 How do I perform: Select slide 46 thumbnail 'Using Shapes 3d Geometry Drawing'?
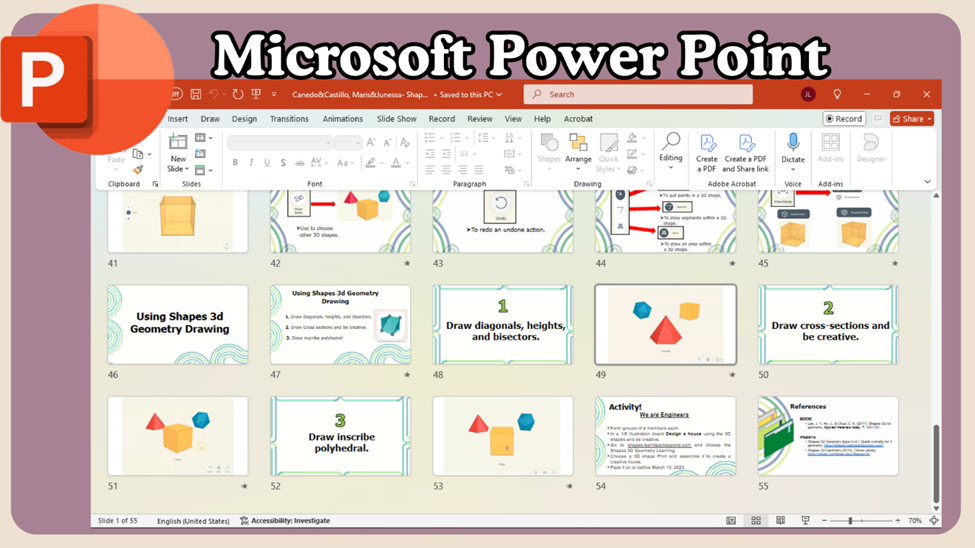point(178,325)
